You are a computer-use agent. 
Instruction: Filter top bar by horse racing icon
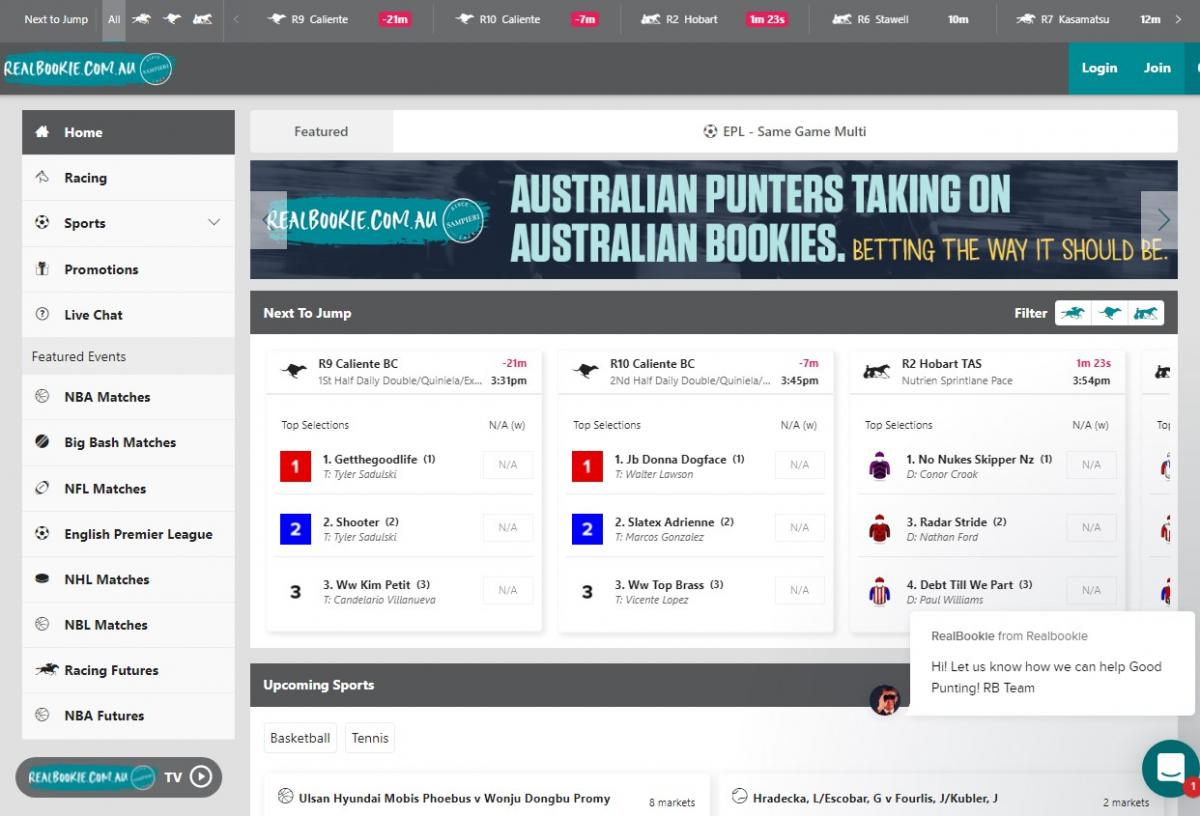pos(141,19)
